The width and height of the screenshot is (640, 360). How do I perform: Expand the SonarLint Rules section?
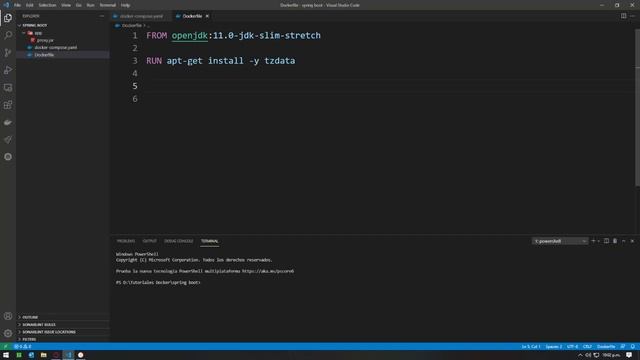point(62,324)
